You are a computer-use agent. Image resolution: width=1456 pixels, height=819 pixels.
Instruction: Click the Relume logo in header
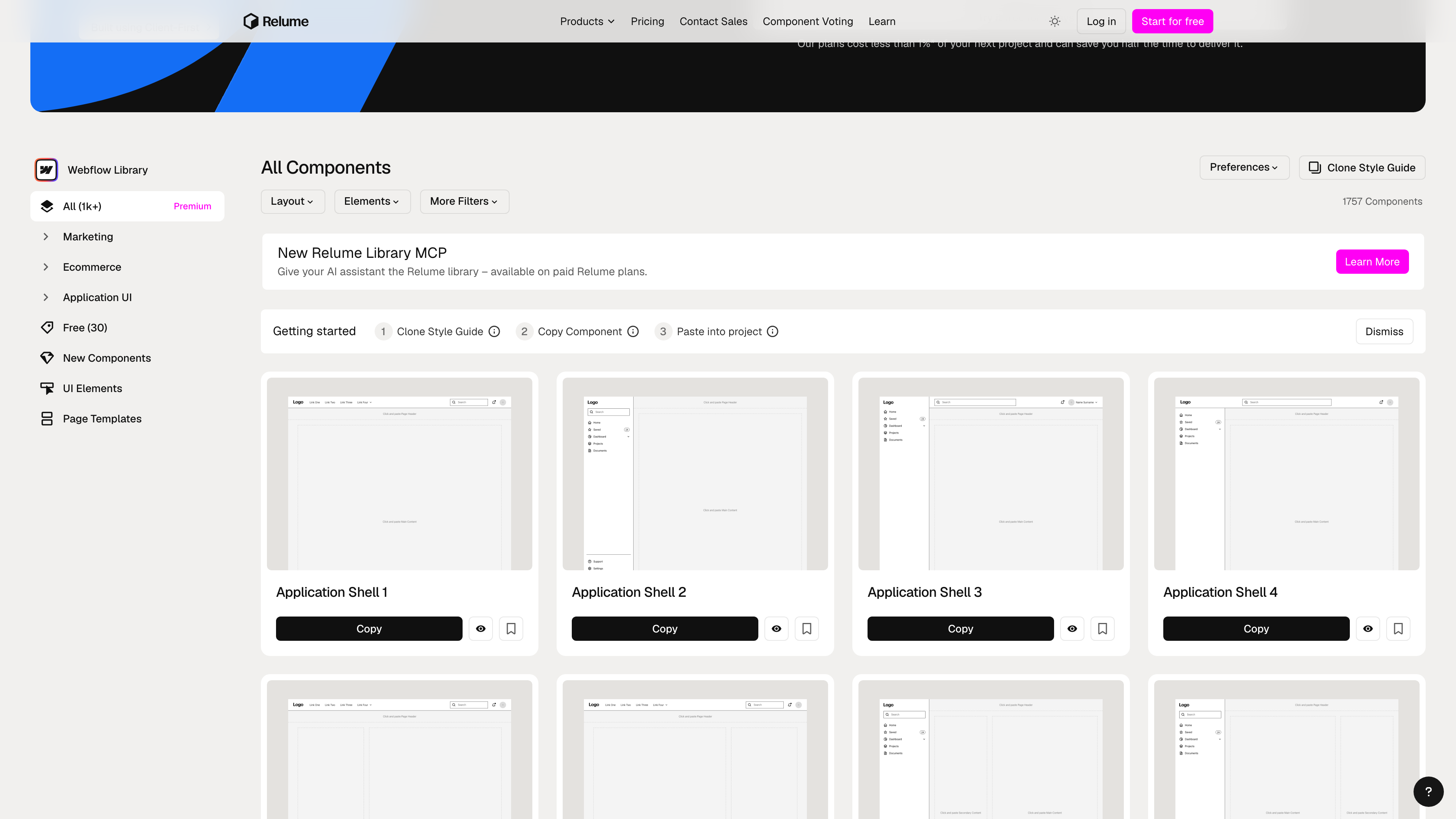pos(276,22)
